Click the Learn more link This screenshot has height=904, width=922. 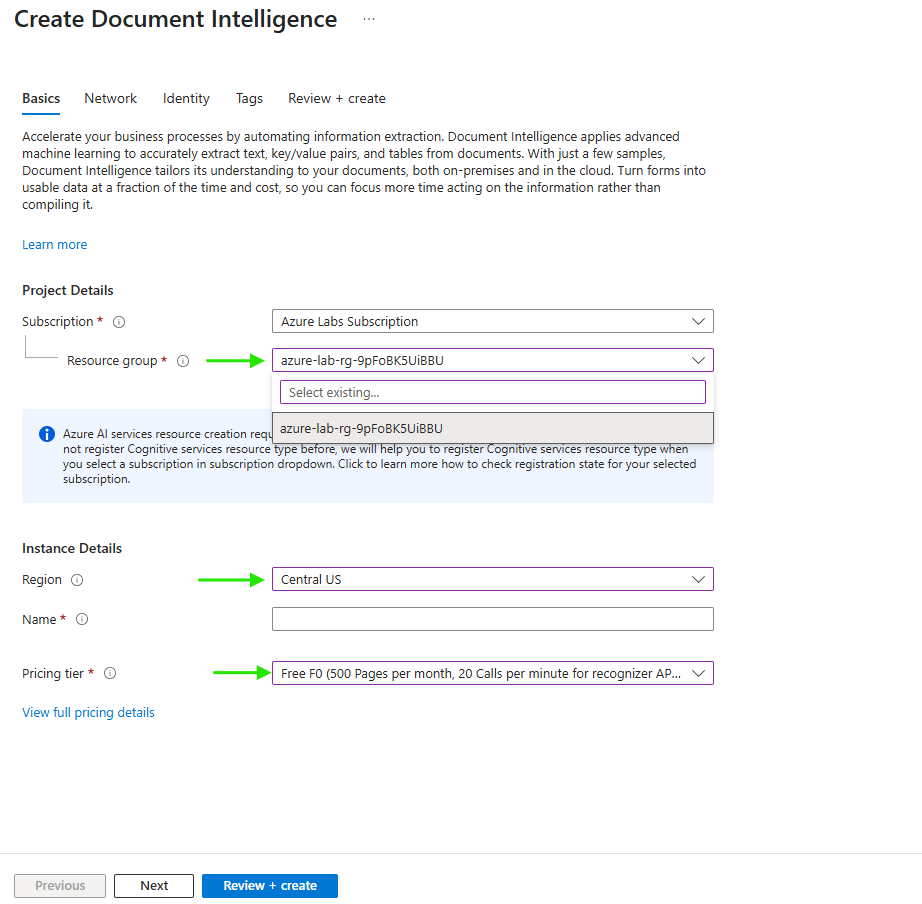[x=54, y=244]
